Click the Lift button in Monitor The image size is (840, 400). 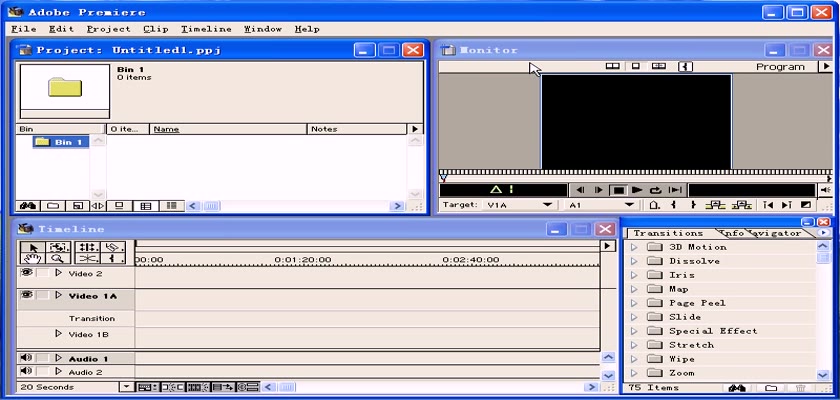pos(715,205)
